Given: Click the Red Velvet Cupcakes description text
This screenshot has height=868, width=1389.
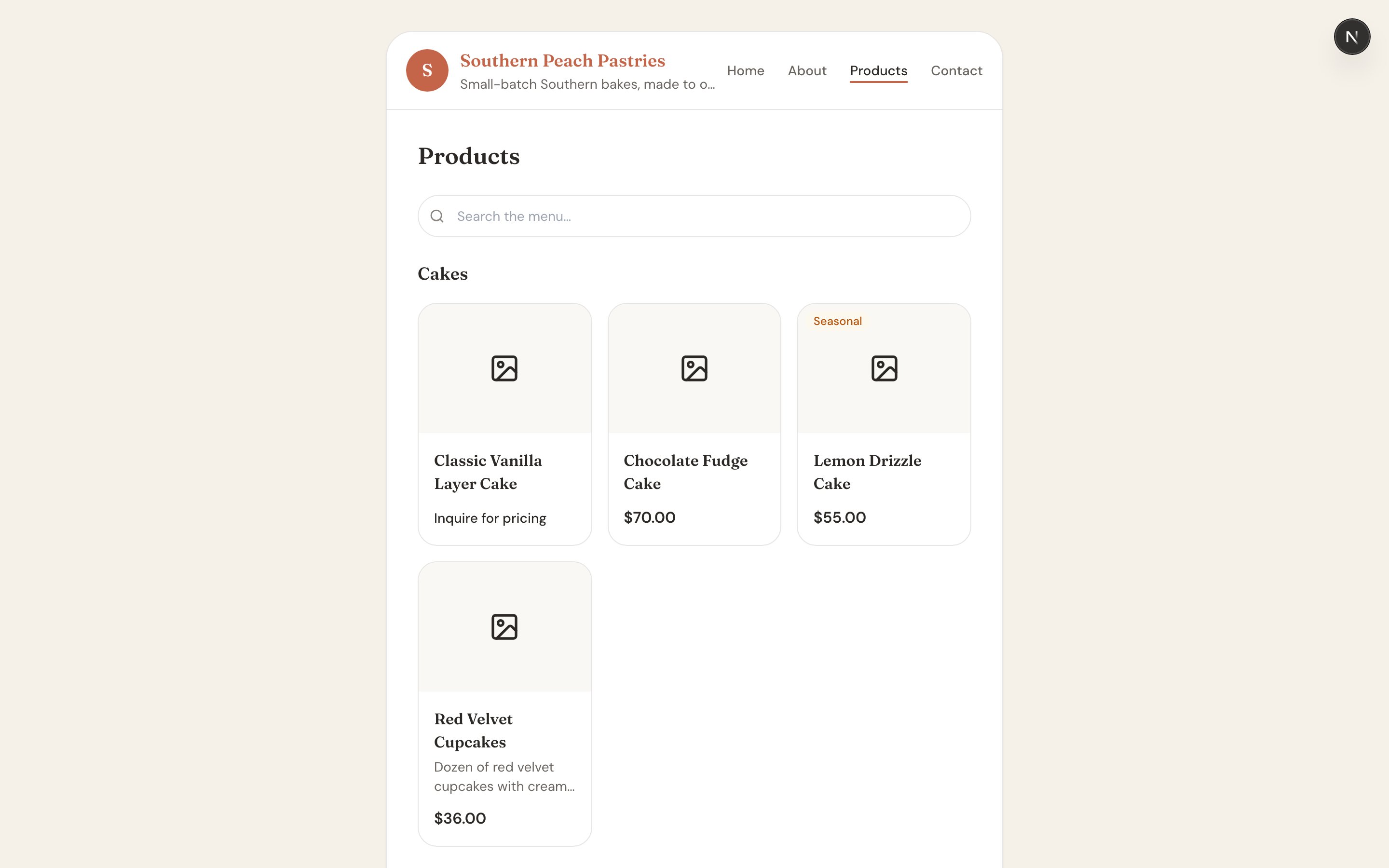Looking at the screenshot, I should point(504,776).
